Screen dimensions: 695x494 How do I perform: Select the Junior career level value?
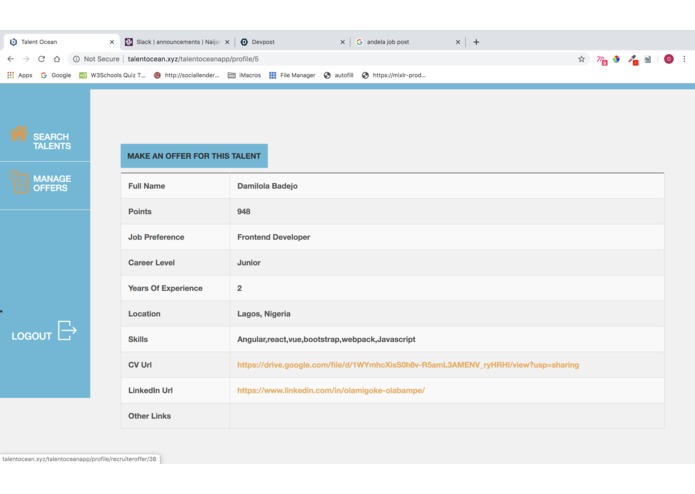249,263
